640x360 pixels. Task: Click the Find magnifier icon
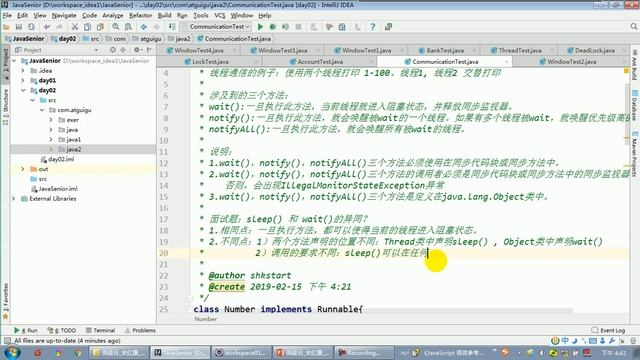point(116,27)
